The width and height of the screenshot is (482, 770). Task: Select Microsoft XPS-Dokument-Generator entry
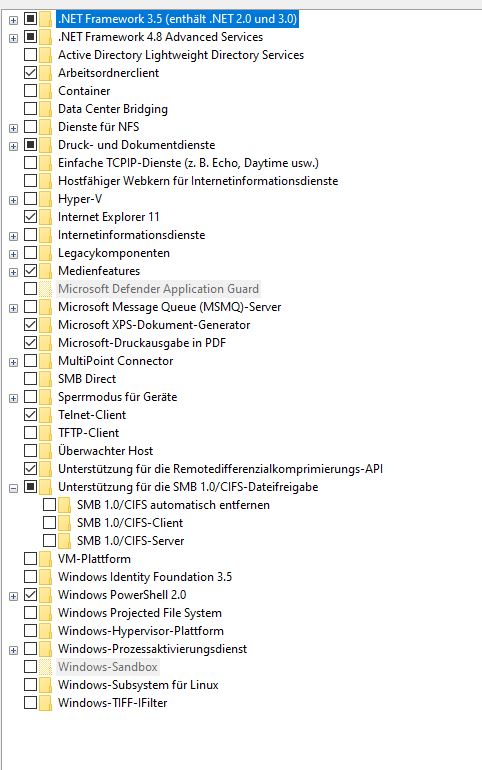pyautogui.click(x=154, y=325)
